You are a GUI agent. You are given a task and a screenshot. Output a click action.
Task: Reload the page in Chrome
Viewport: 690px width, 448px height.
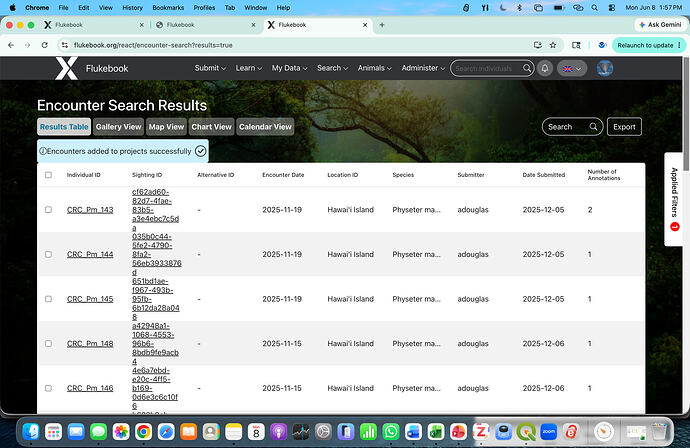[x=44, y=45]
